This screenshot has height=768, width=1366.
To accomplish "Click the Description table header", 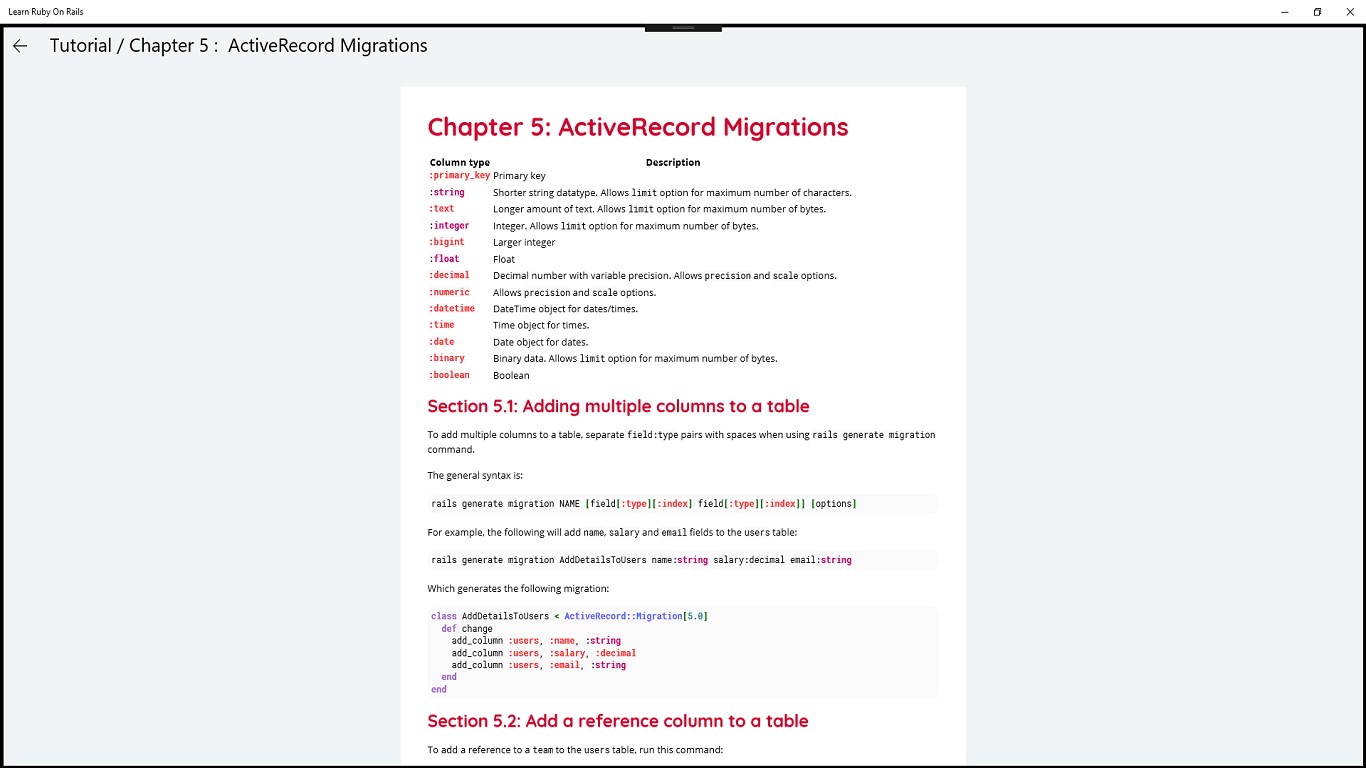I will (x=673, y=162).
